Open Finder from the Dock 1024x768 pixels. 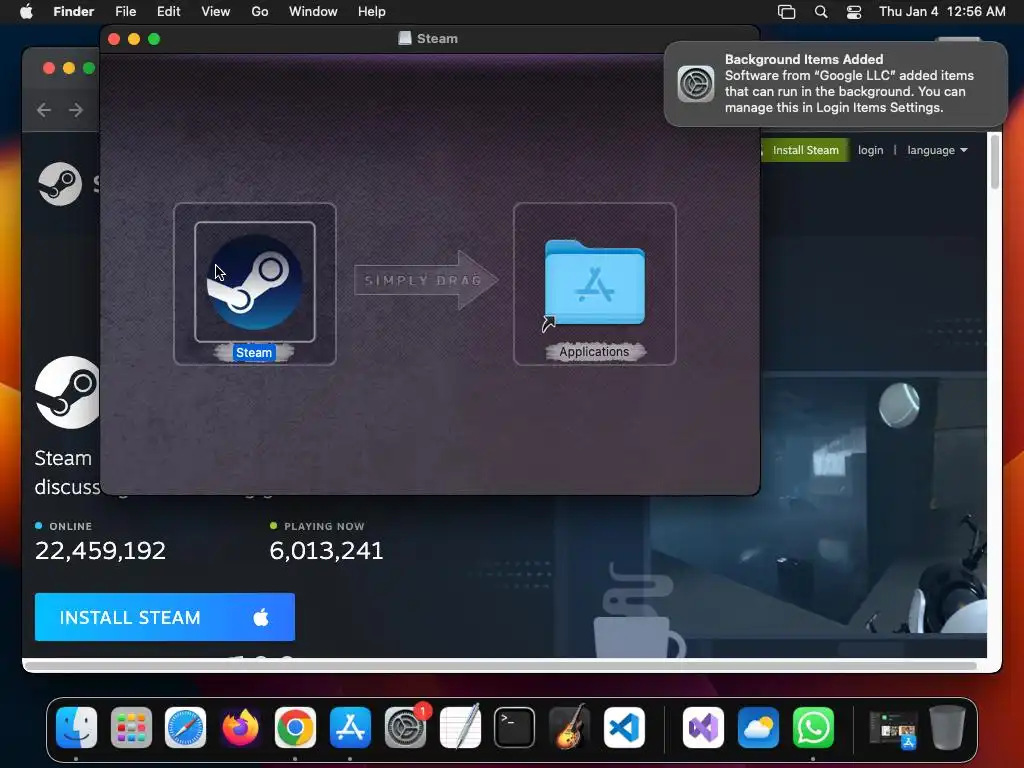[x=76, y=728]
